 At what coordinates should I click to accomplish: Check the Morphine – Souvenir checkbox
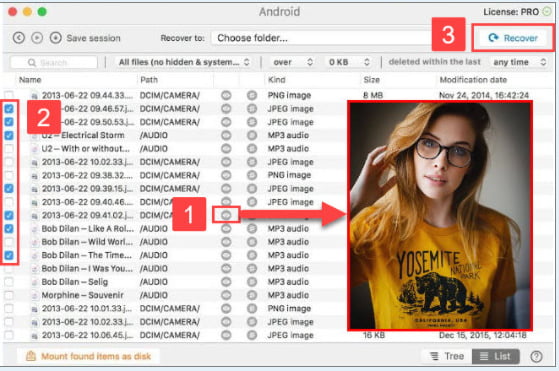tap(9, 295)
